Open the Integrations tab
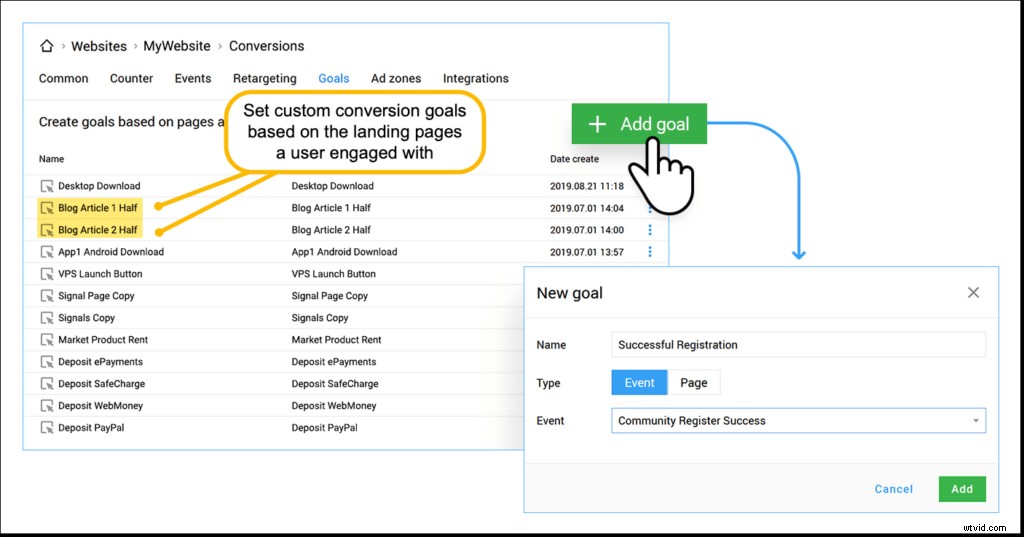The width and height of the screenshot is (1024, 537). [x=475, y=78]
